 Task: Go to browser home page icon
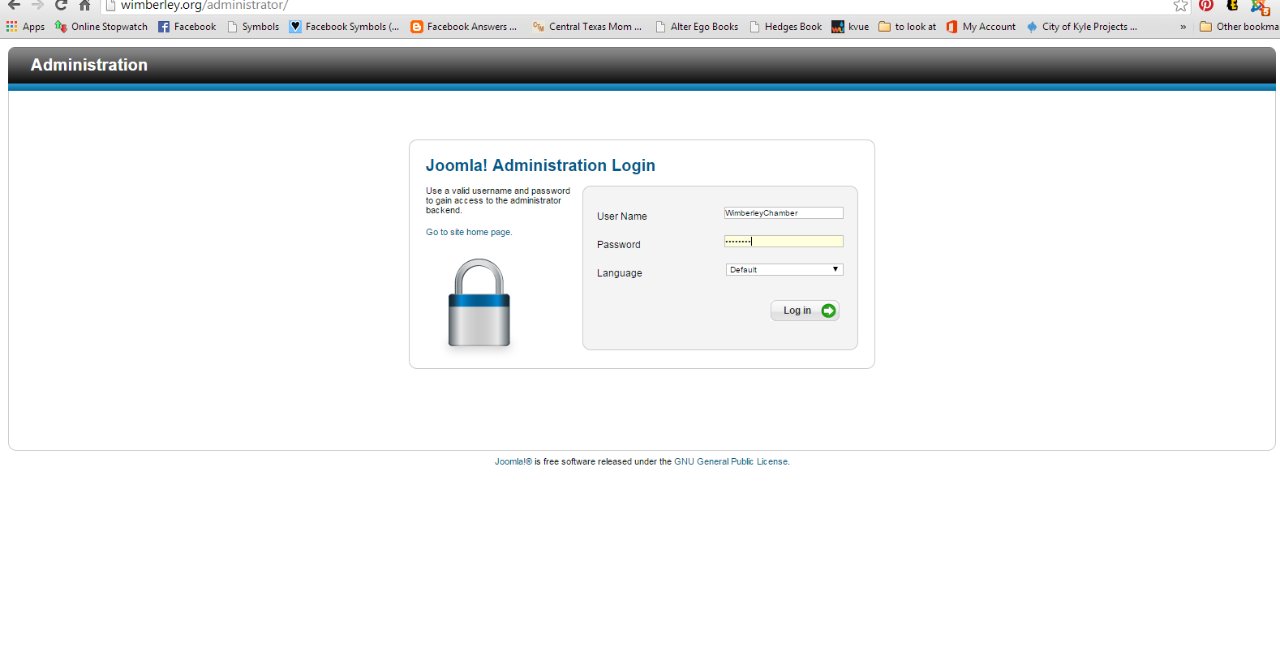click(x=85, y=5)
